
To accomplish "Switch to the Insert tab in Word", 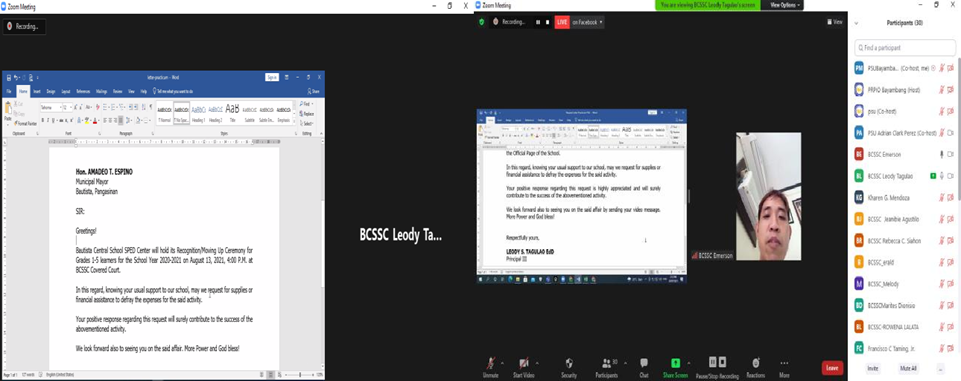I will pos(37,91).
